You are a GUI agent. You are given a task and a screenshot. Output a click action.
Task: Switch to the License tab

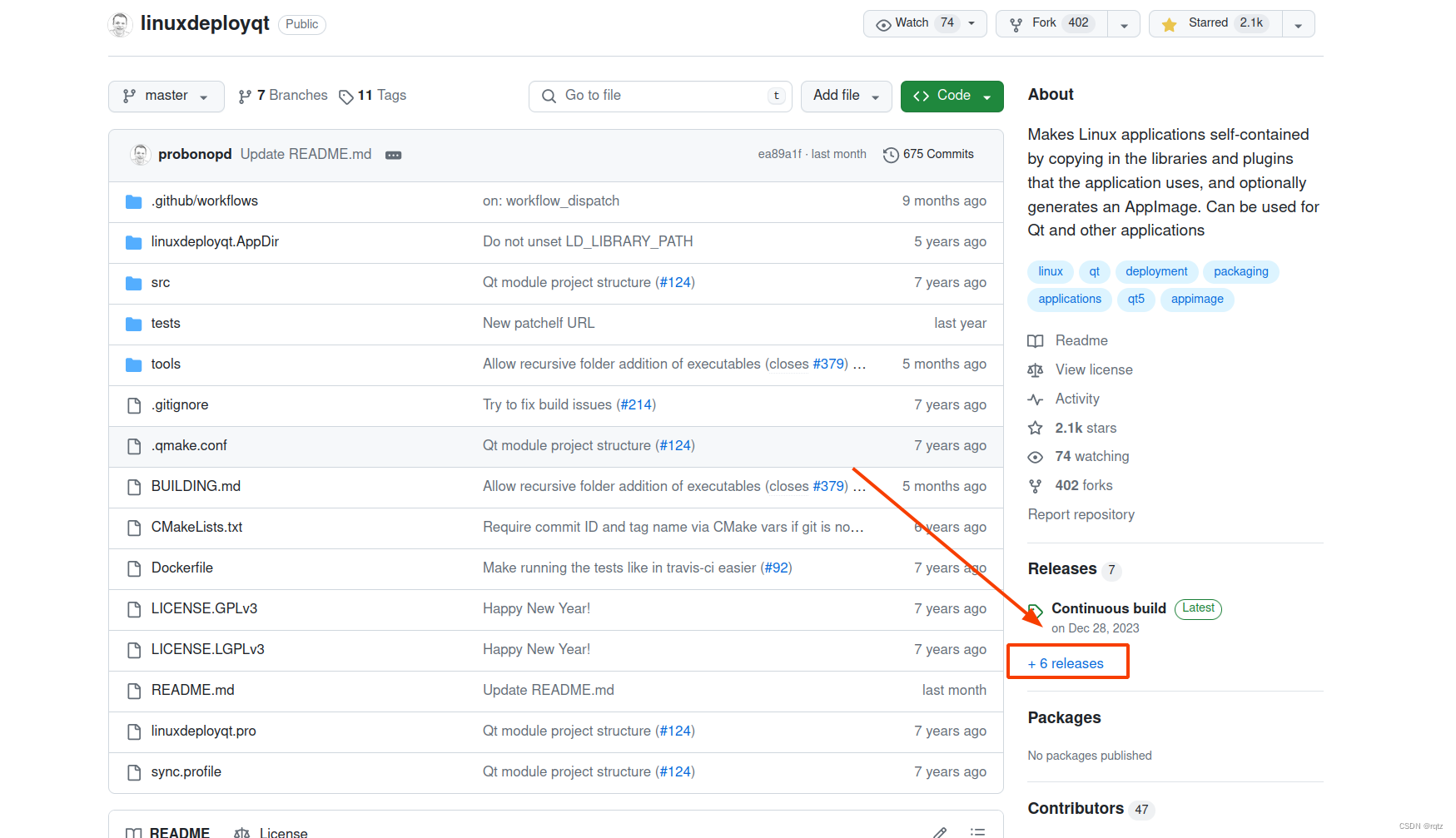point(271,832)
